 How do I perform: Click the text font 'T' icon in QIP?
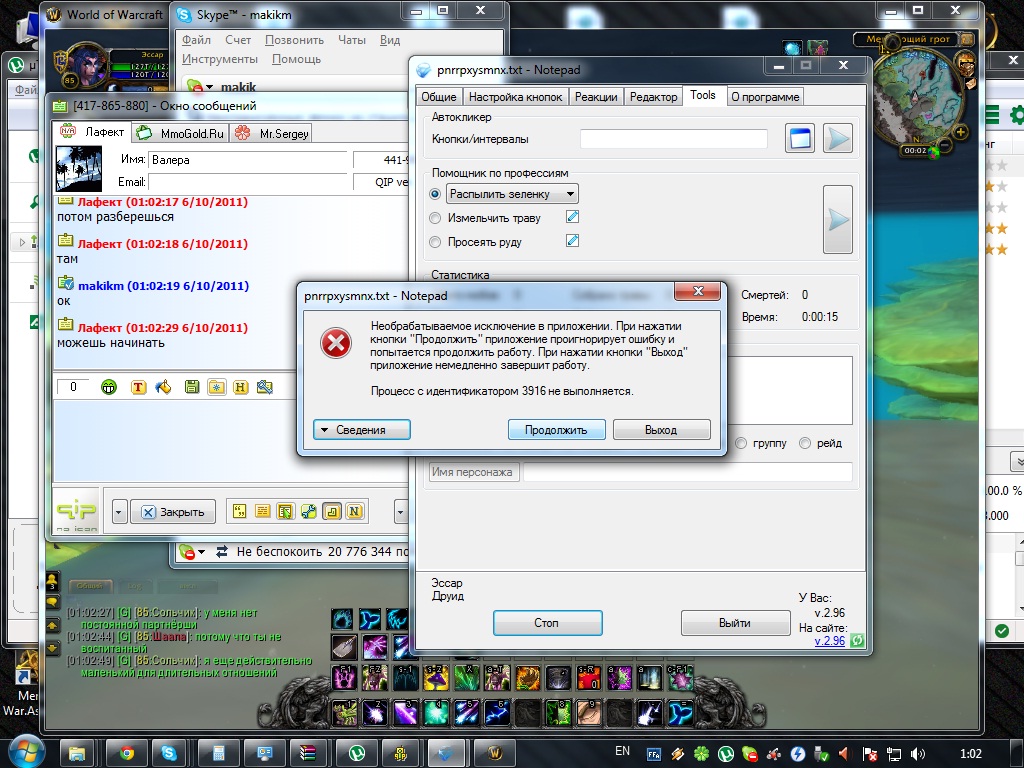[138, 387]
